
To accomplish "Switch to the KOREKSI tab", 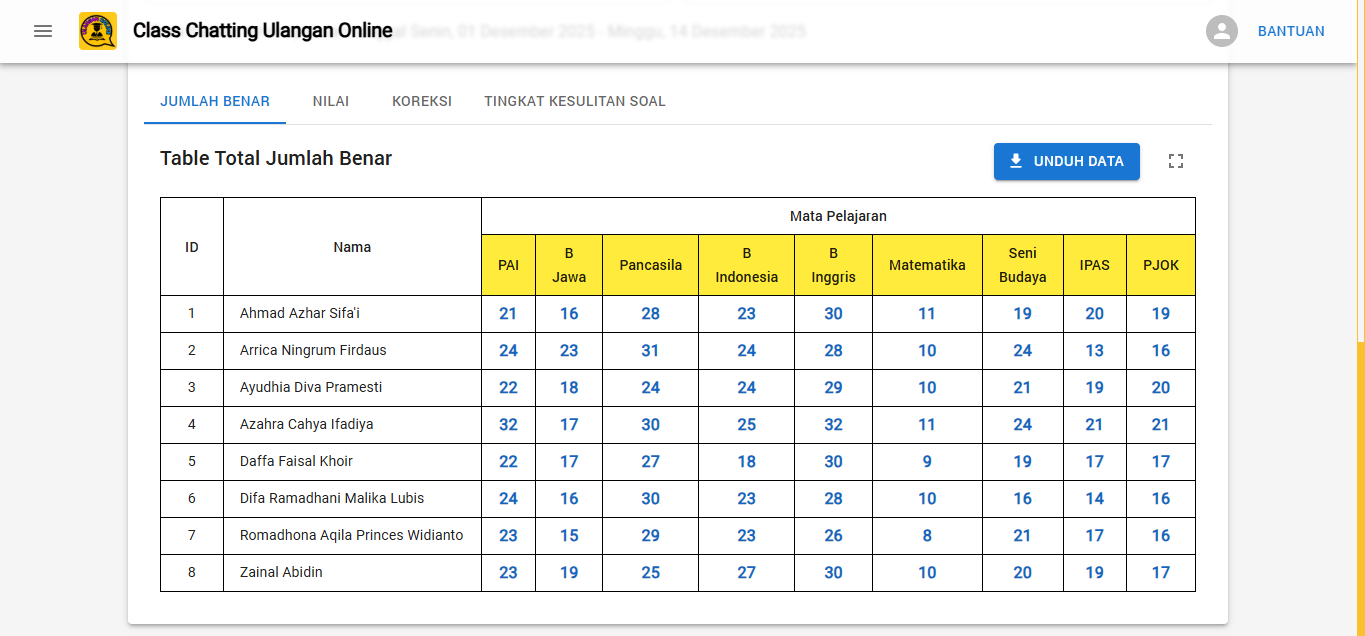I will [422, 101].
